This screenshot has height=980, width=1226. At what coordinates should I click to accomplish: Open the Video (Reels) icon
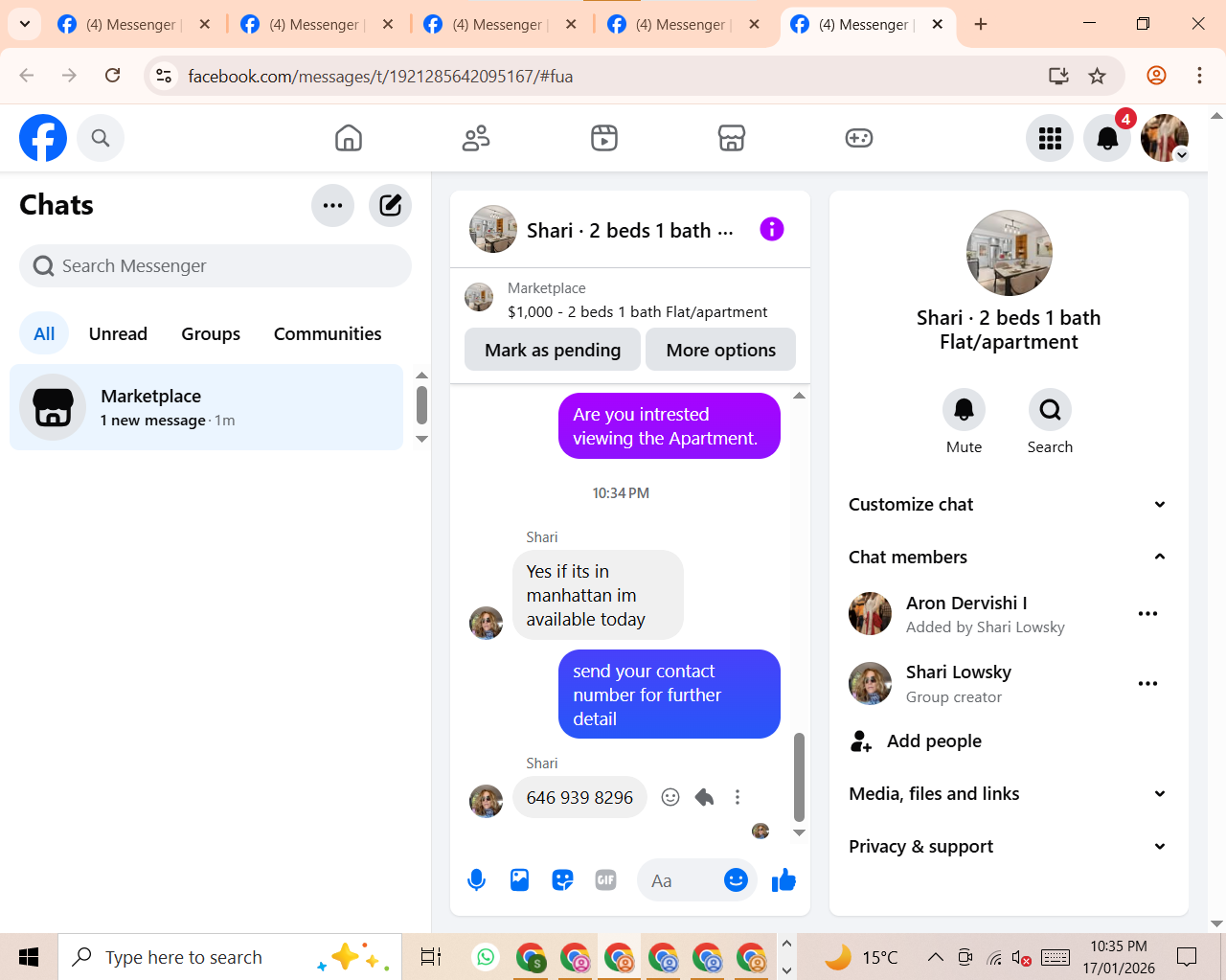(604, 138)
